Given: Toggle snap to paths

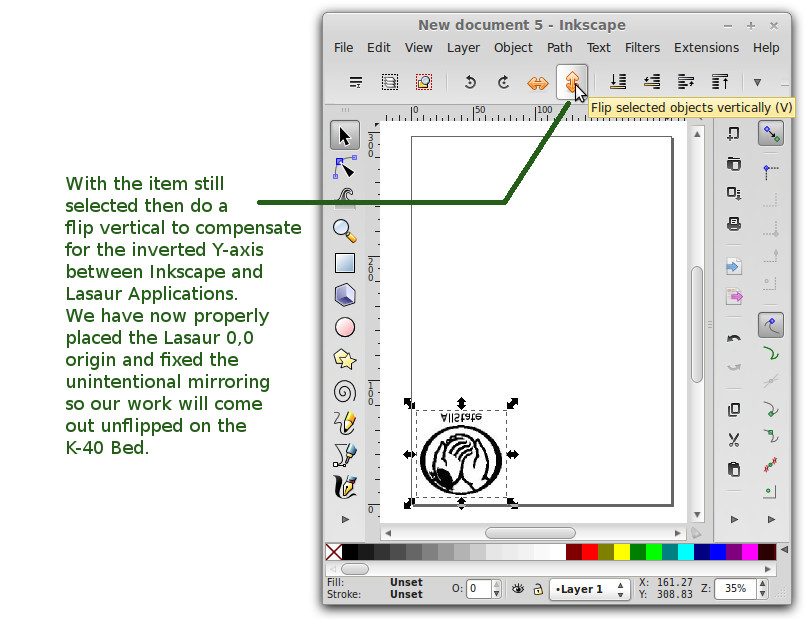Looking at the screenshot, I should [771, 353].
